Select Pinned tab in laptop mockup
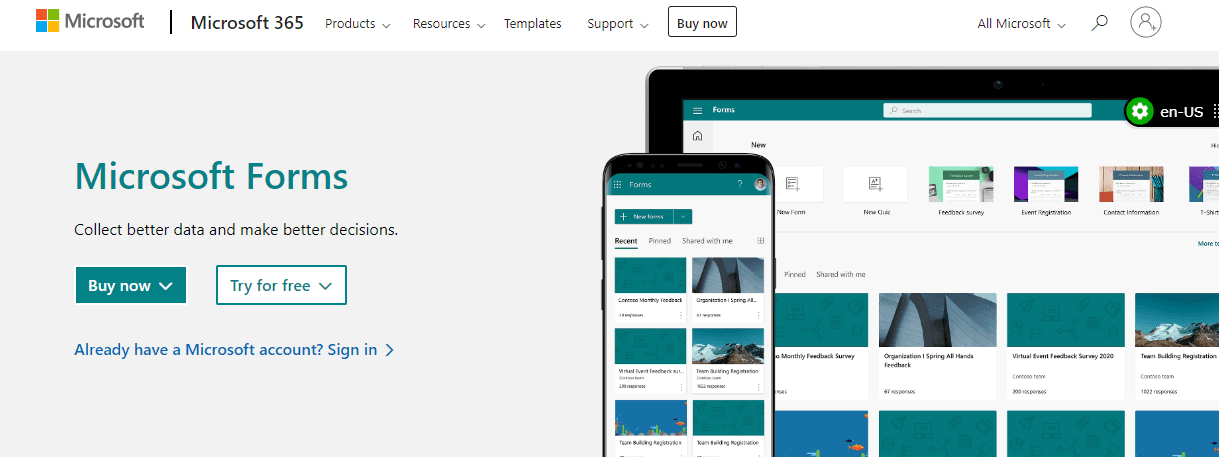 795,274
